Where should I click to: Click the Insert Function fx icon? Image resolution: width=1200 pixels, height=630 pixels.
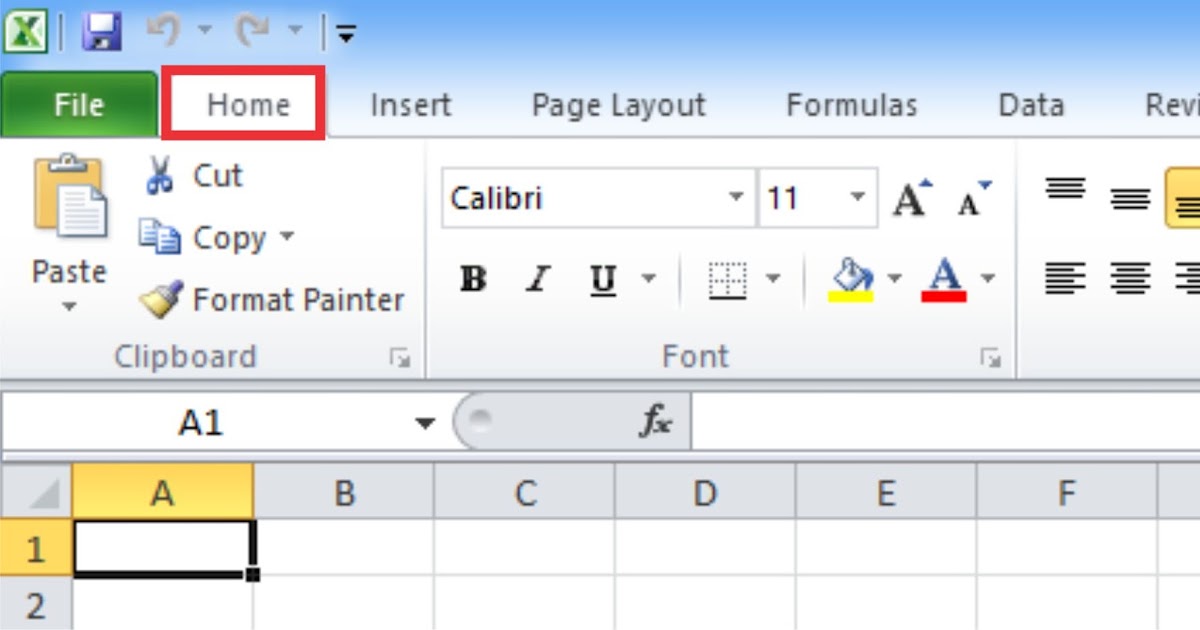[x=655, y=420]
